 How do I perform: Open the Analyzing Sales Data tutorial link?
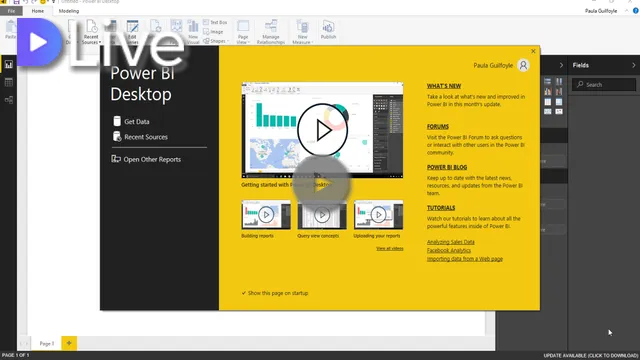(x=451, y=242)
